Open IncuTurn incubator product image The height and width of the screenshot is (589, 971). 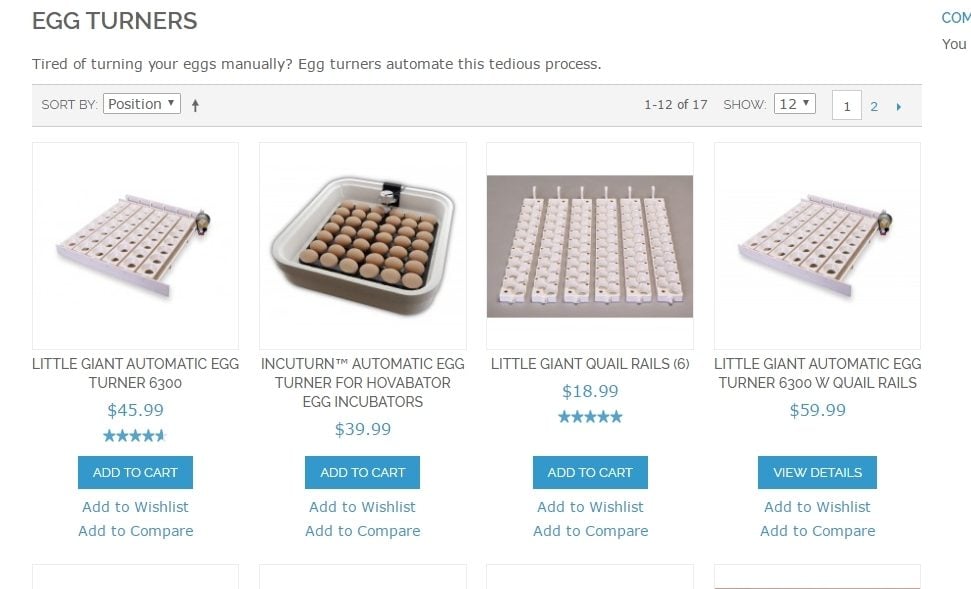pos(362,246)
